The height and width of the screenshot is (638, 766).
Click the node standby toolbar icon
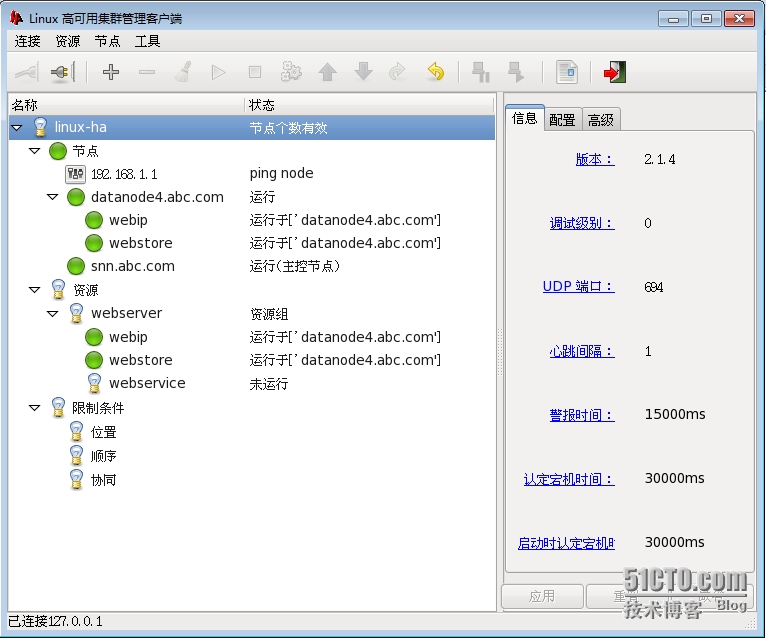click(481, 72)
